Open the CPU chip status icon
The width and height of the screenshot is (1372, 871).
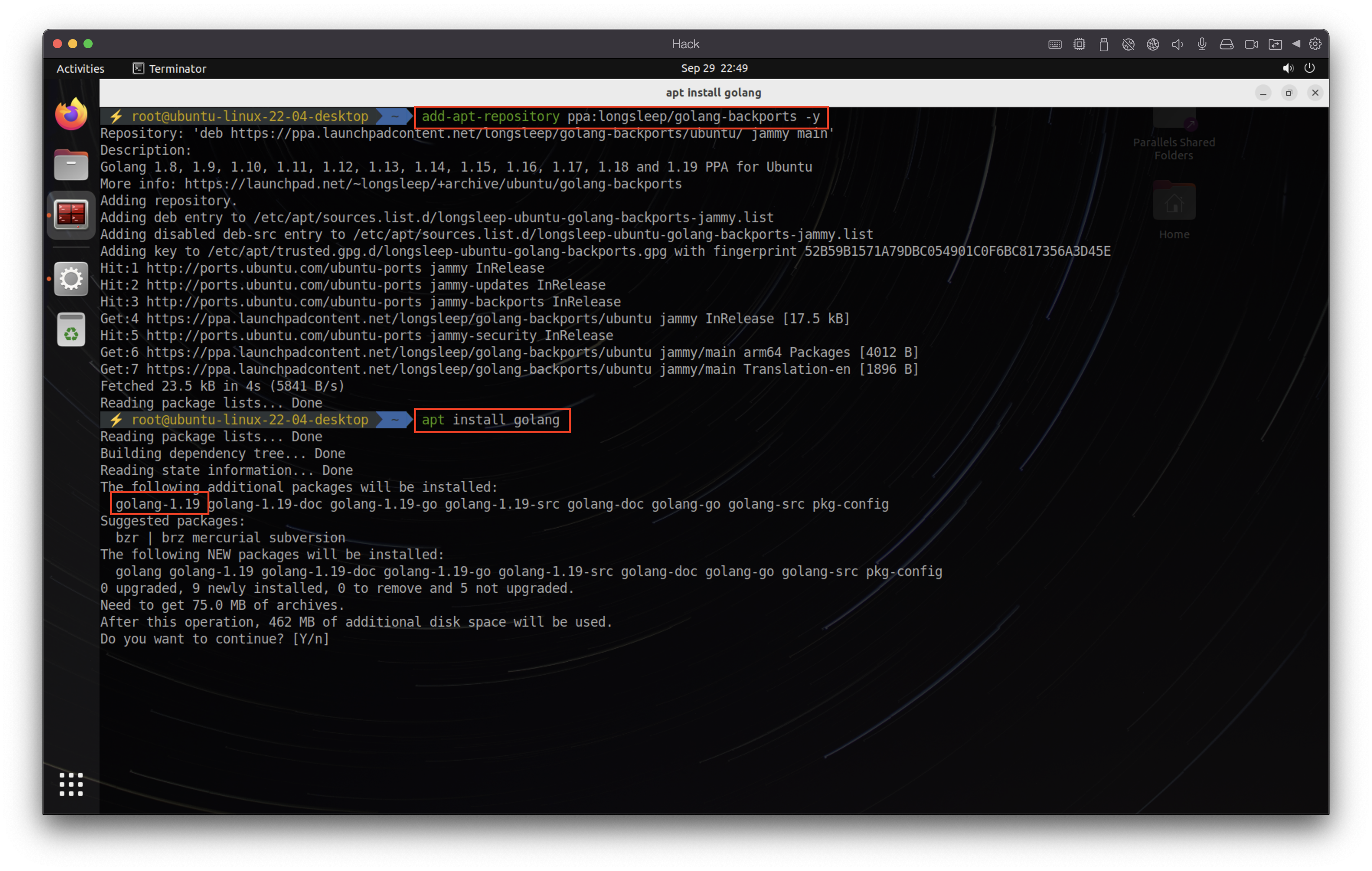point(1079,44)
